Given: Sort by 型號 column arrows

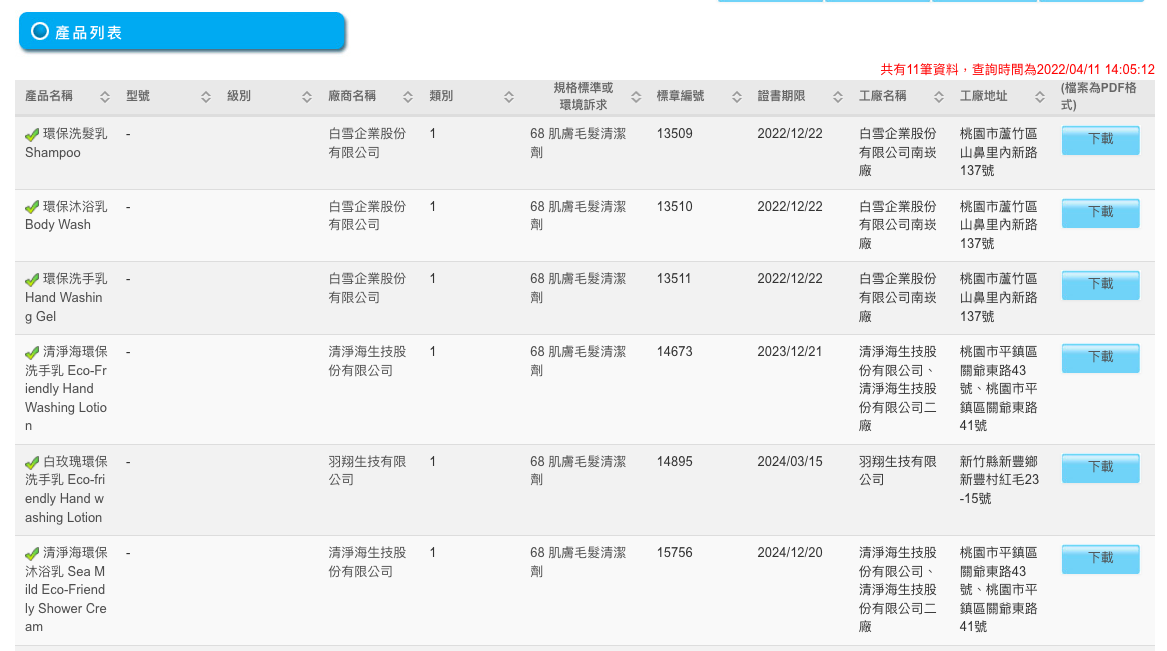Looking at the screenshot, I should (x=206, y=97).
